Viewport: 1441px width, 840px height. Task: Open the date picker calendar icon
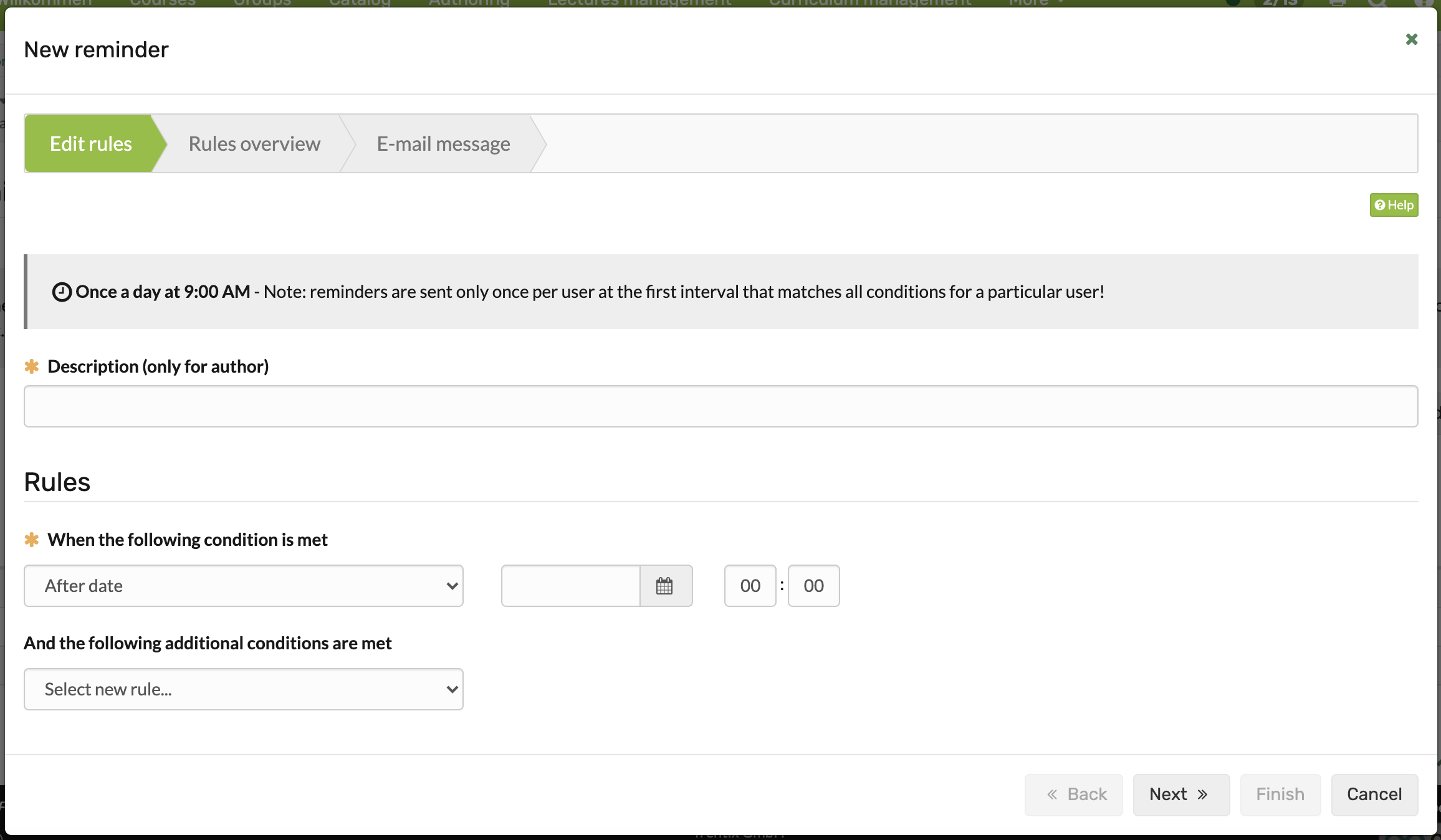coord(665,586)
